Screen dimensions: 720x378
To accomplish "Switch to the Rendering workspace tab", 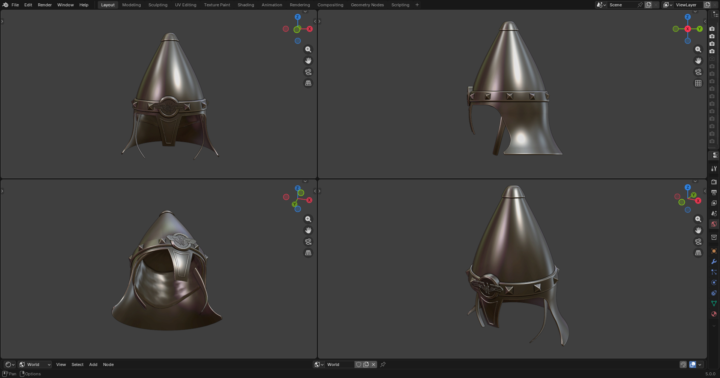I will tap(300, 5).
